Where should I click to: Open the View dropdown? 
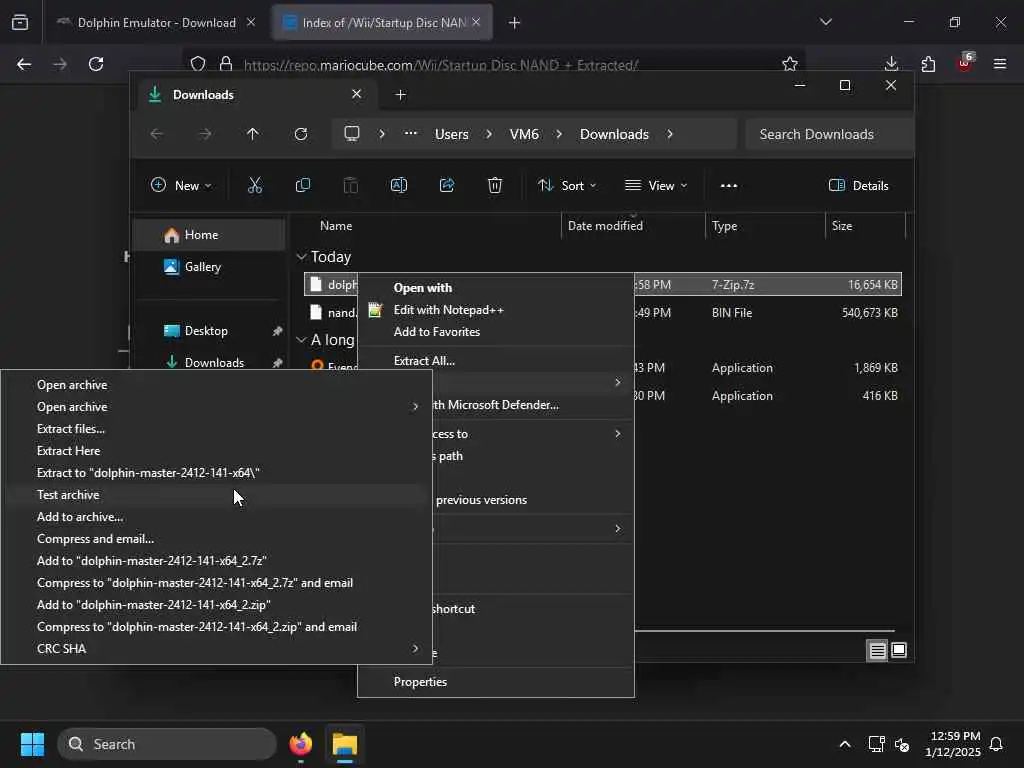pos(656,185)
